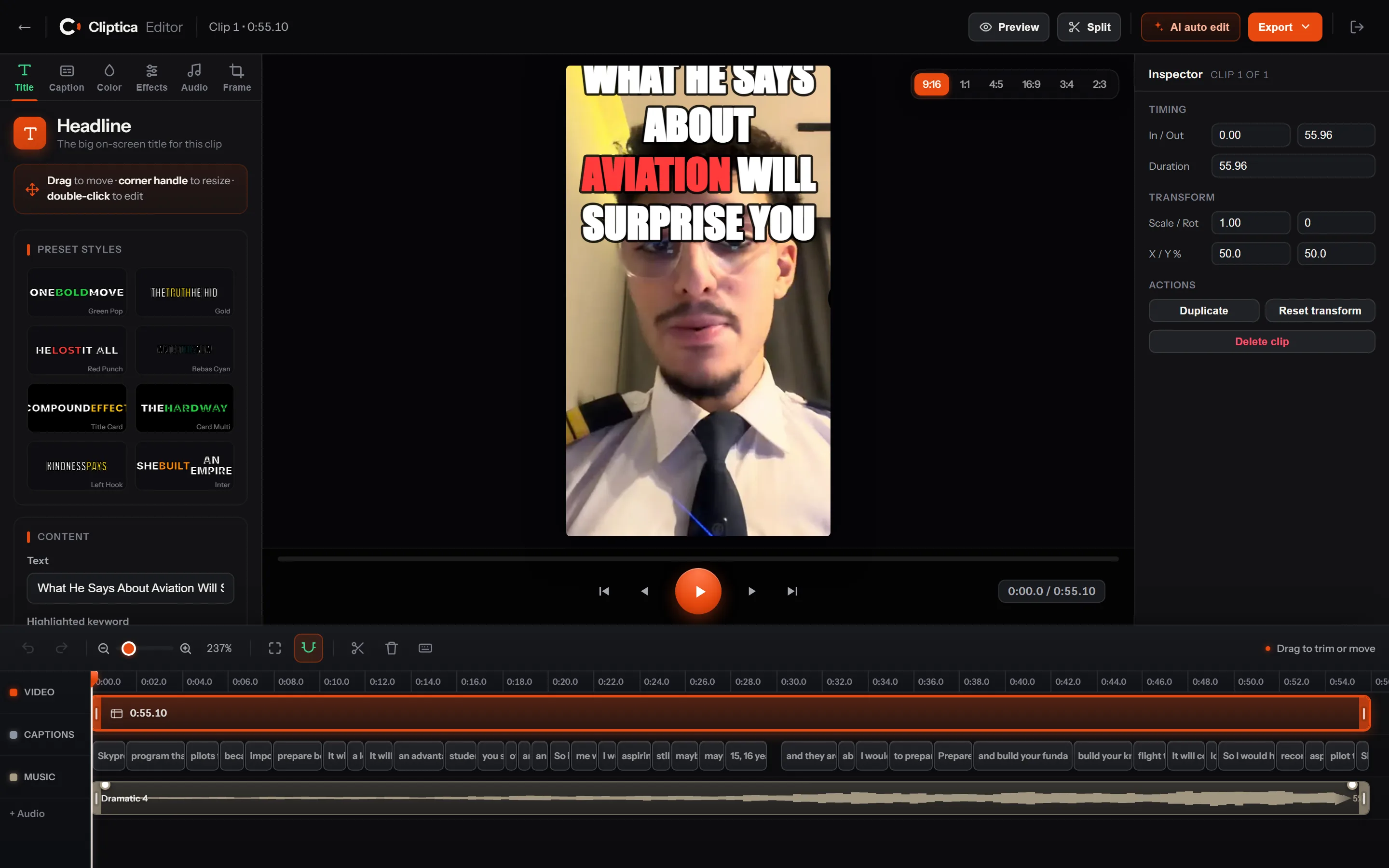Image resolution: width=1389 pixels, height=868 pixels.
Task: Go back with the left arrow
Action: pos(24,27)
